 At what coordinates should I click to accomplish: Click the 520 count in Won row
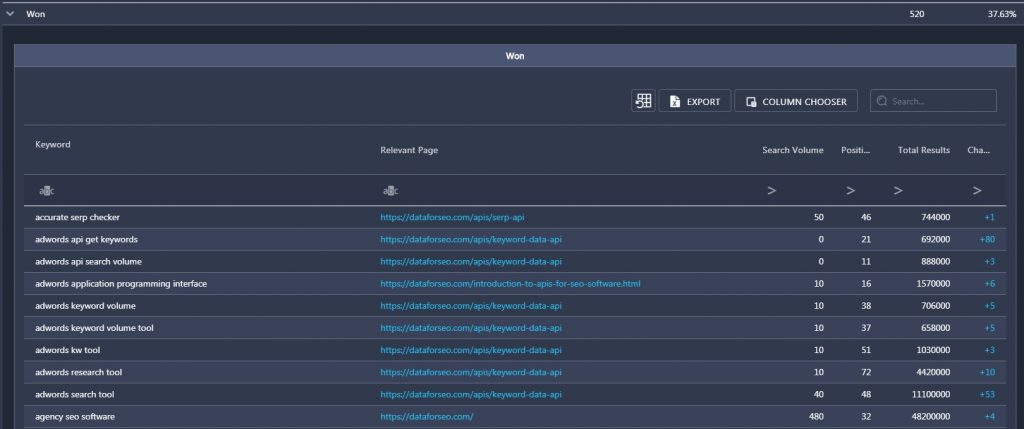click(916, 14)
